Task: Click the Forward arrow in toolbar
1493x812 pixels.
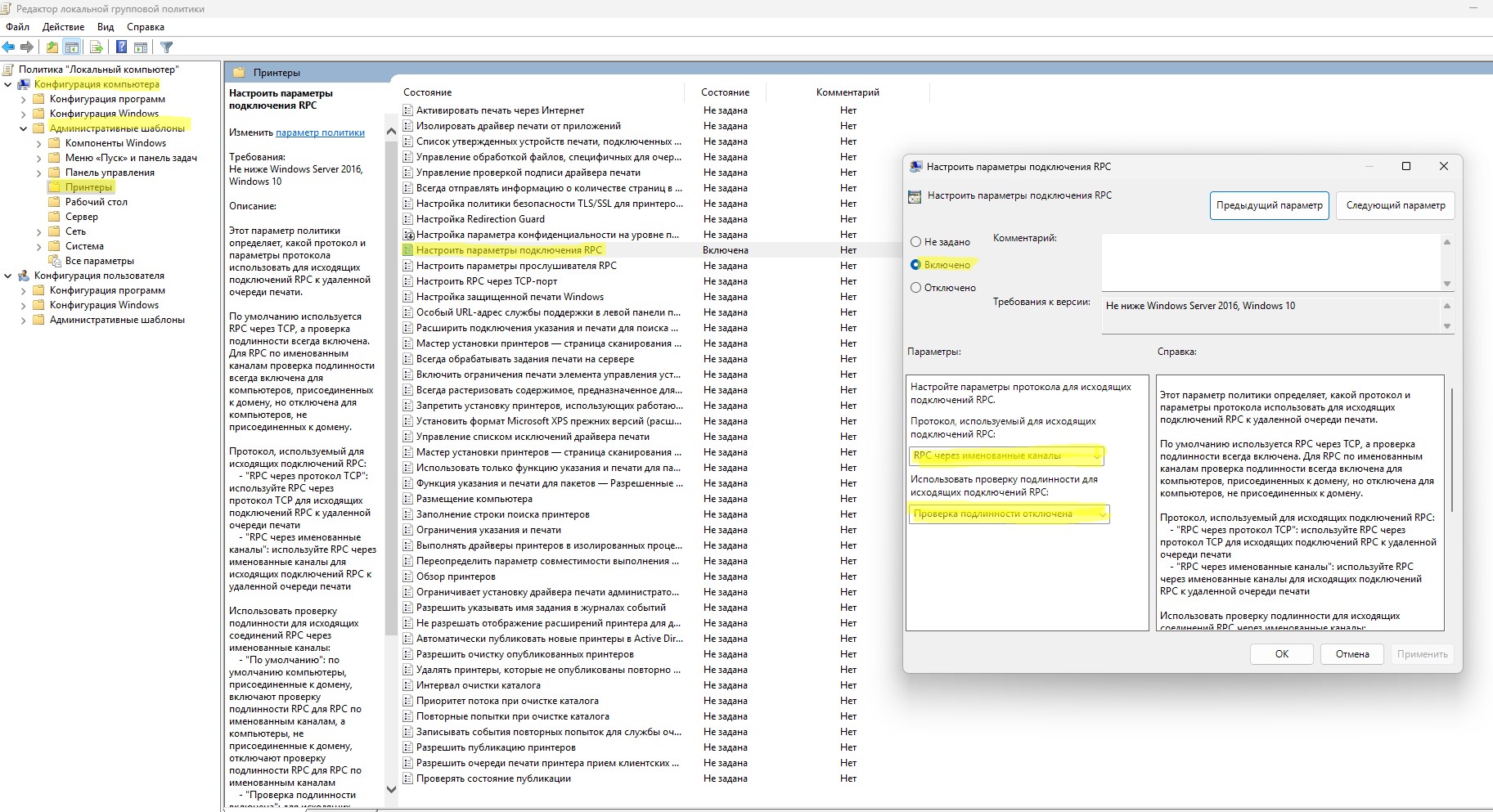Action: (x=27, y=47)
